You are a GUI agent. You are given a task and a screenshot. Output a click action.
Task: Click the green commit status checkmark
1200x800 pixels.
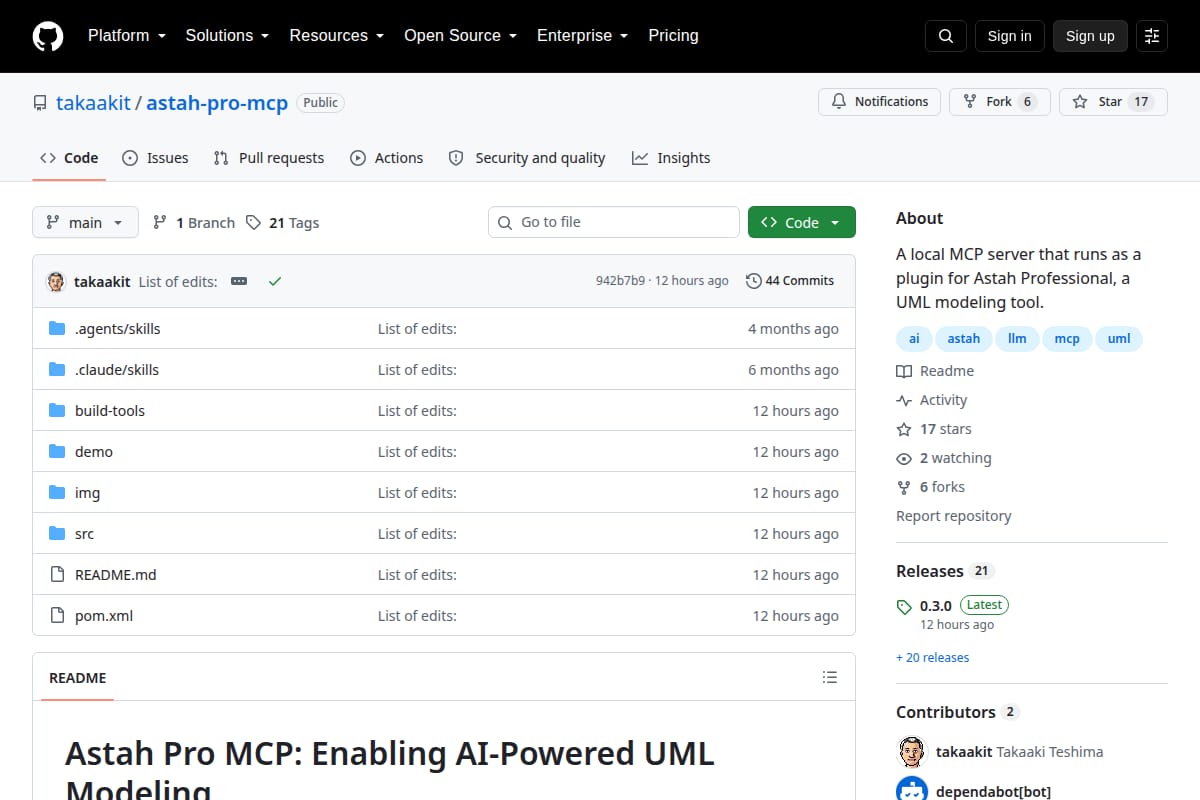click(275, 281)
